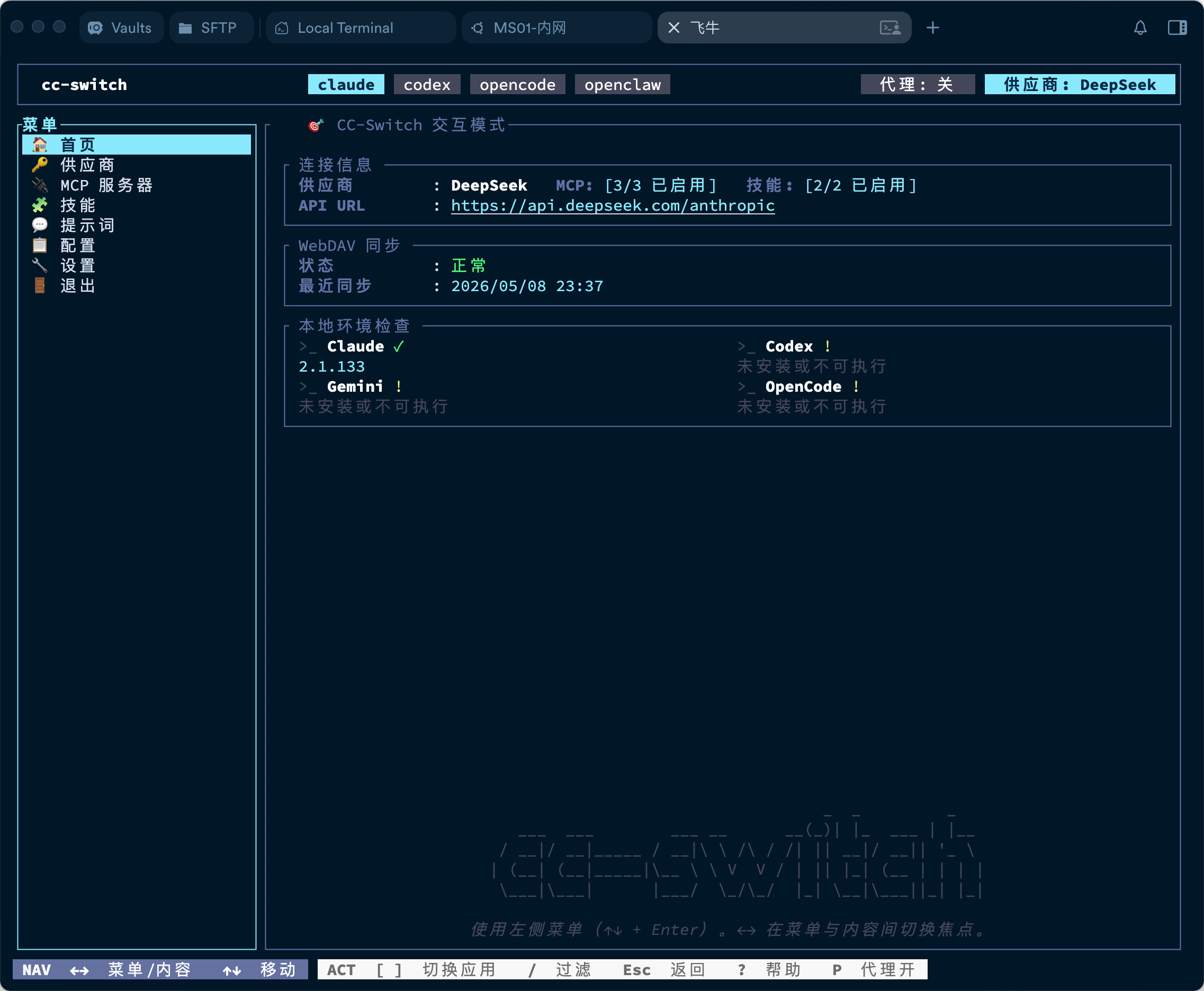This screenshot has width=1204, height=991.
Task: Select the codex app tab
Action: [427, 85]
